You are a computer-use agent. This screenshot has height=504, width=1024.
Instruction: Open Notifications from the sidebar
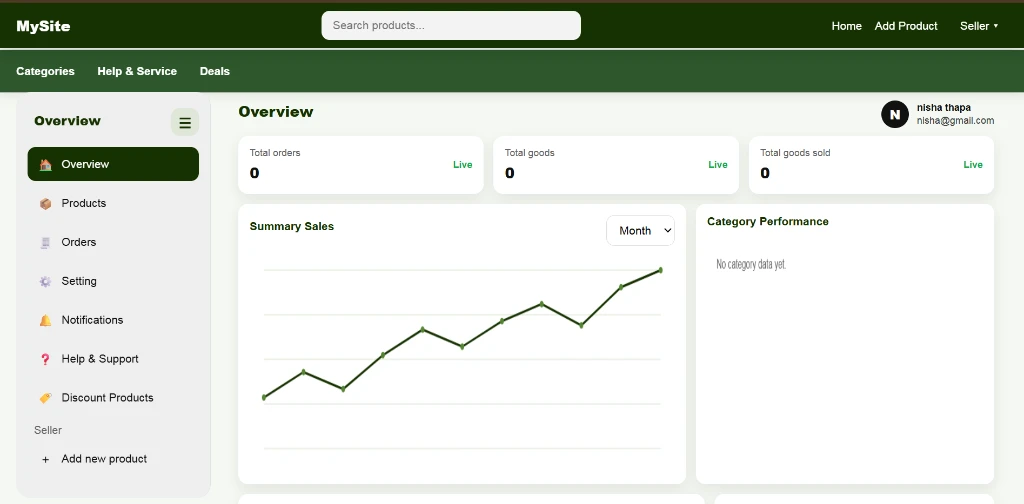(113, 320)
